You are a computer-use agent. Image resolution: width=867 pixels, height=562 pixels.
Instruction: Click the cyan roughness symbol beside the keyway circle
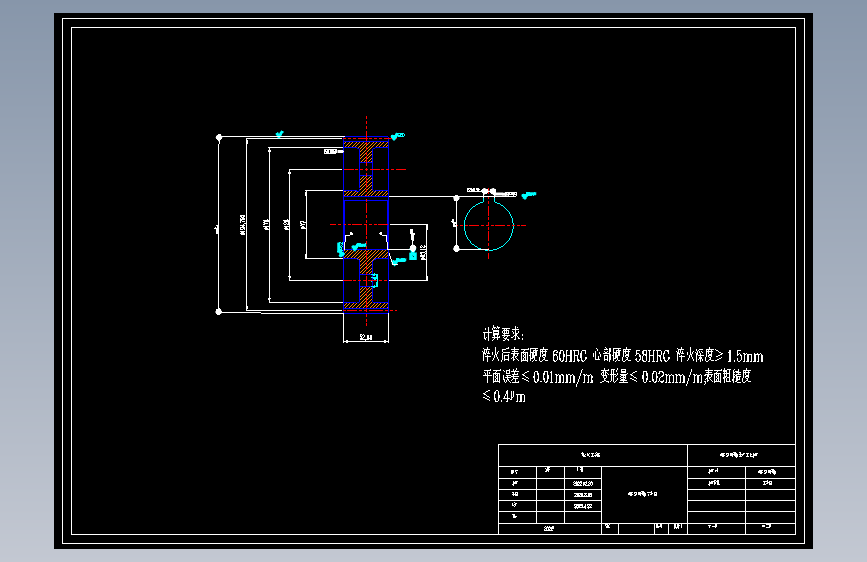[x=529, y=195]
